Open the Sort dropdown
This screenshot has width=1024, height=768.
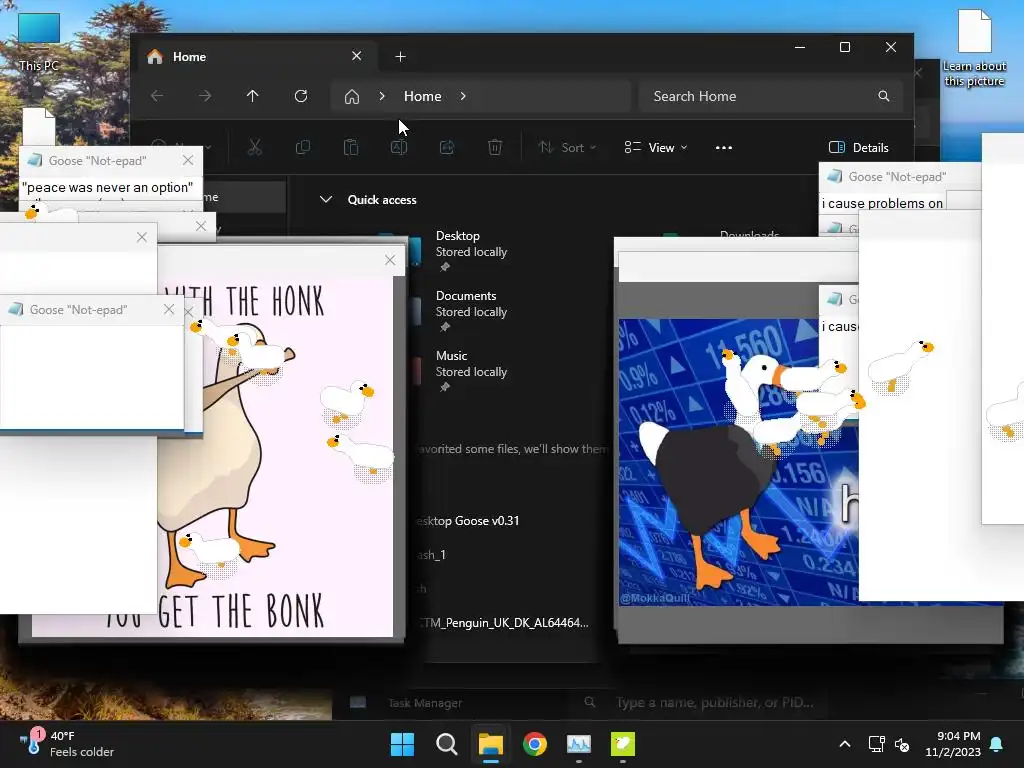tap(566, 148)
